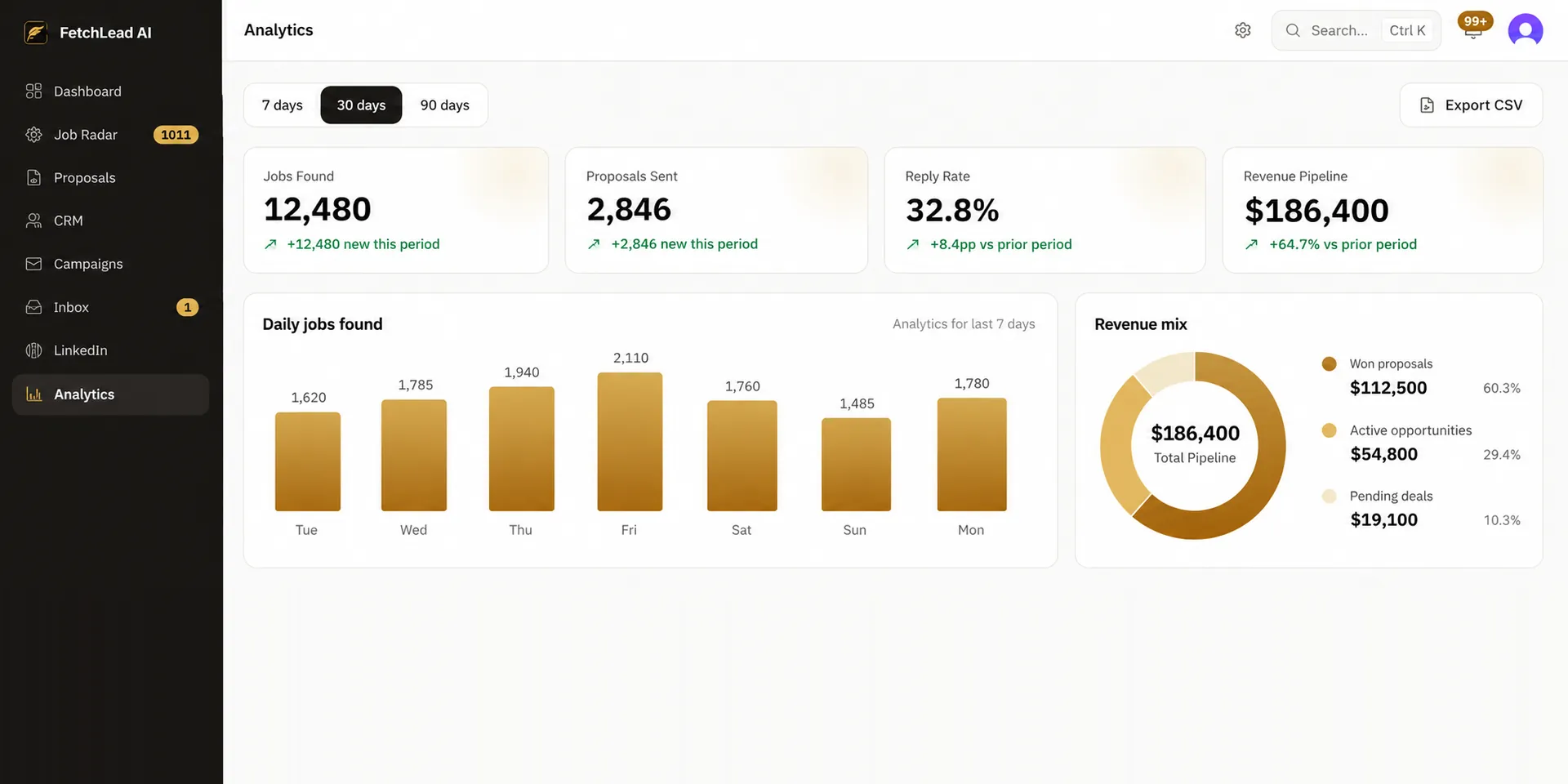Click the Analytics bar chart icon
This screenshot has width=1568, height=784.
click(x=33, y=394)
